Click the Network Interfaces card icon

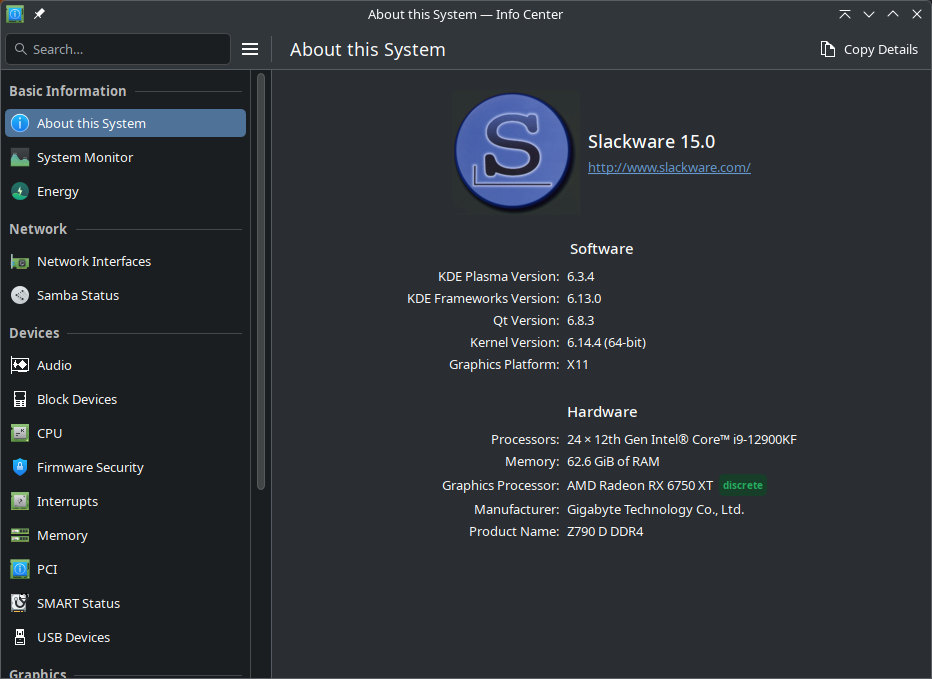point(20,261)
